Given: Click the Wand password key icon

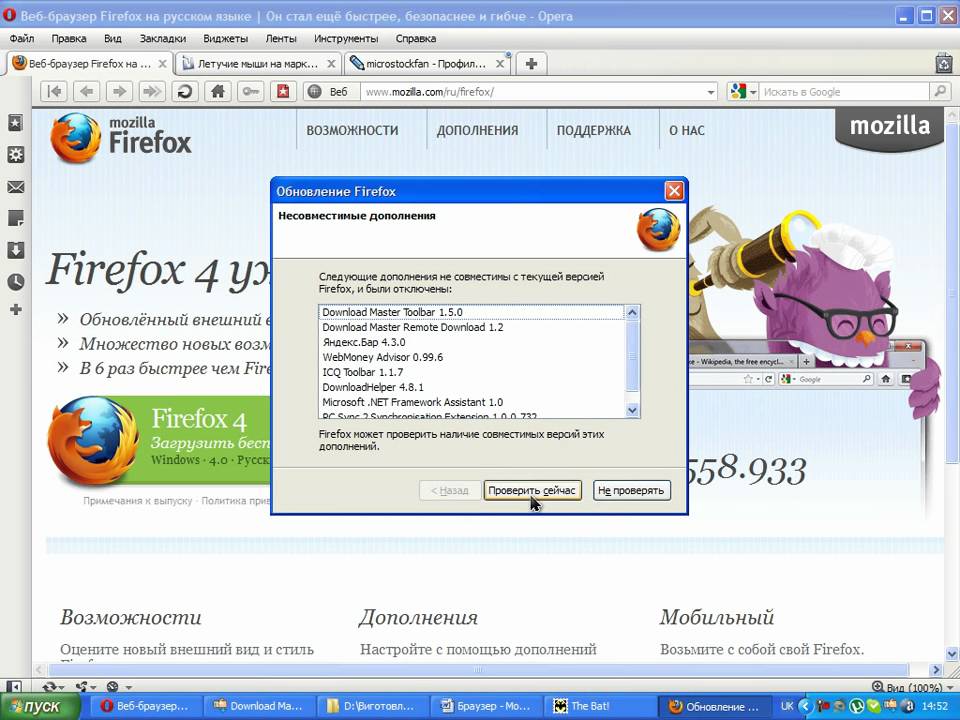Looking at the screenshot, I should point(250,92).
